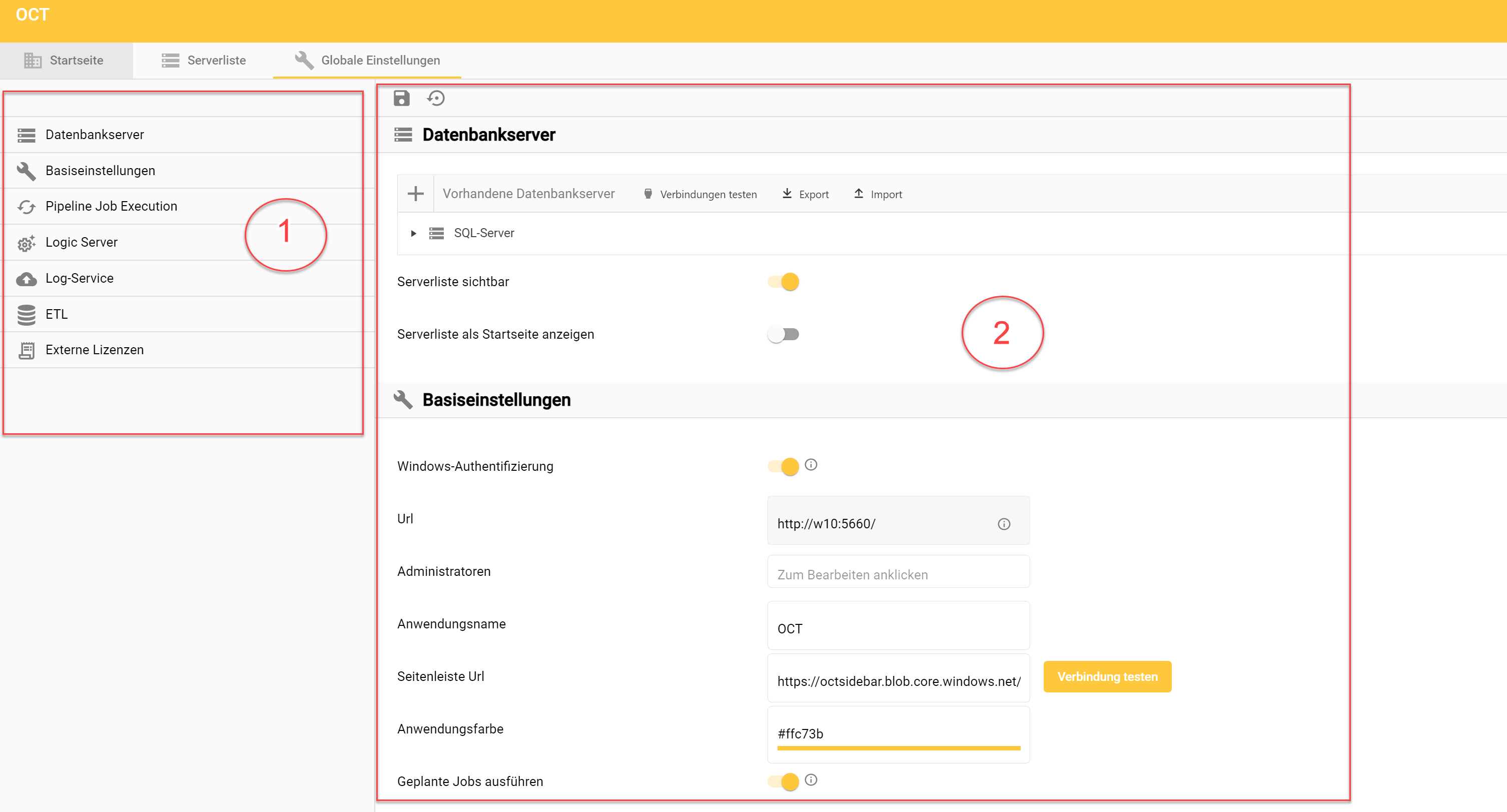Click the Anwendungsfarbe color field #ffc73b
The image size is (1507, 812).
pos(898,733)
